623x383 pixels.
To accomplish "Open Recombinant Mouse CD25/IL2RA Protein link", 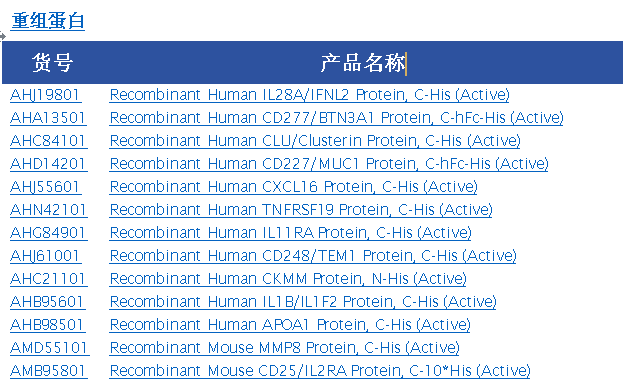I will 320,371.
